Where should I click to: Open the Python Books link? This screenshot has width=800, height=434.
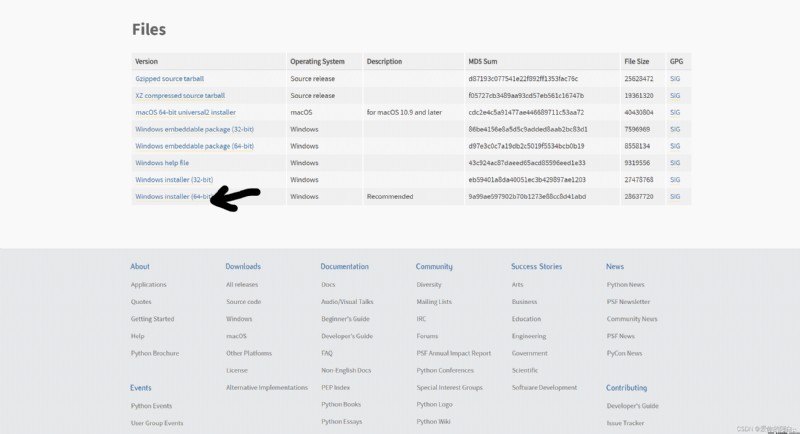pyautogui.click(x=341, y=404)
